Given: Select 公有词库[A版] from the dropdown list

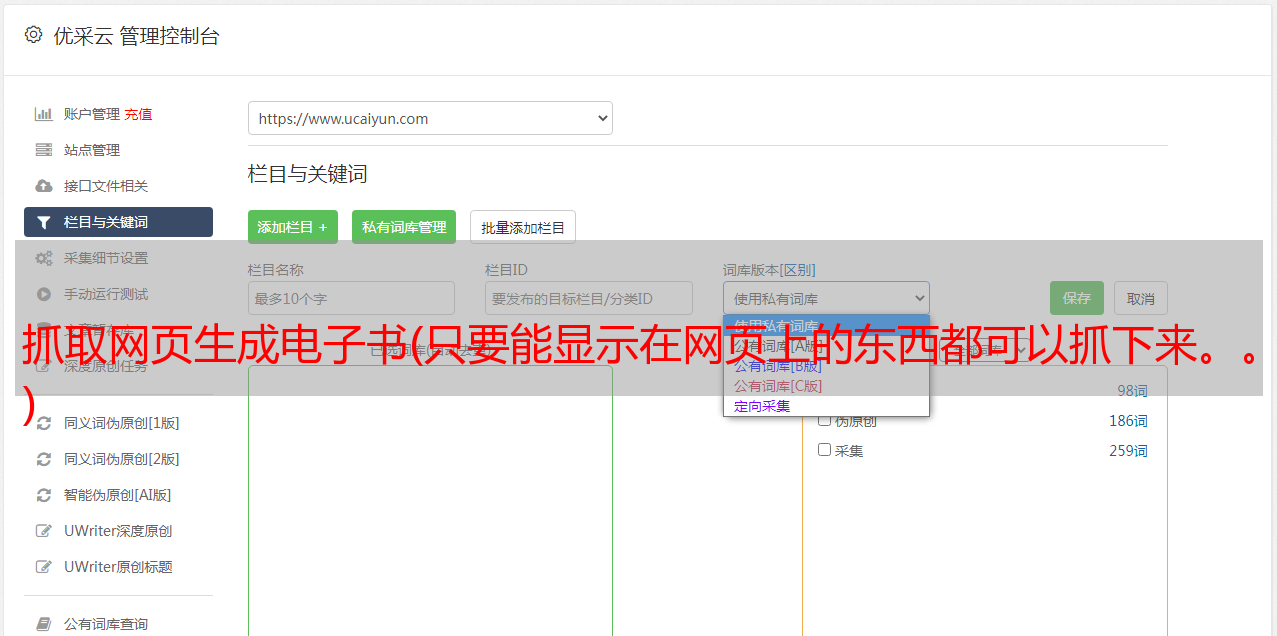Looking at the screenshot, I should click(x=826, y=346).
